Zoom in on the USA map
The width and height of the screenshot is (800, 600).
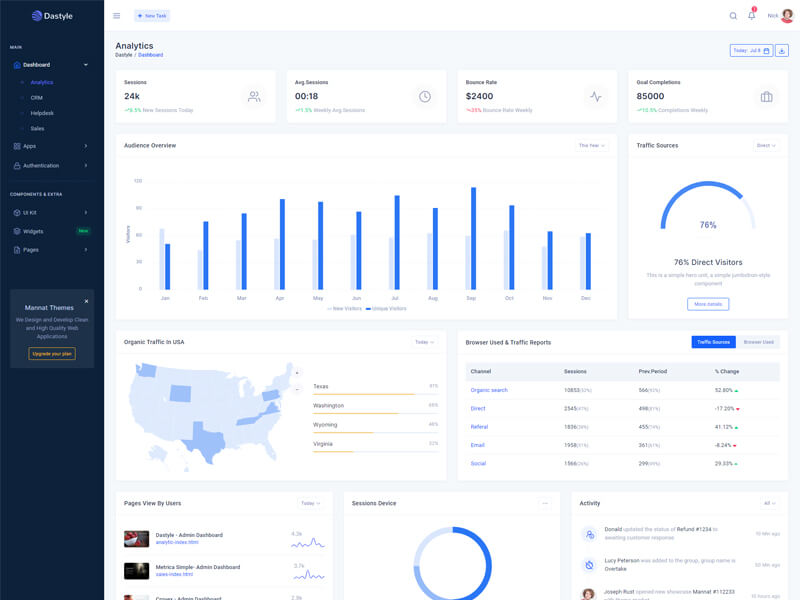click(x=296, y=373)
